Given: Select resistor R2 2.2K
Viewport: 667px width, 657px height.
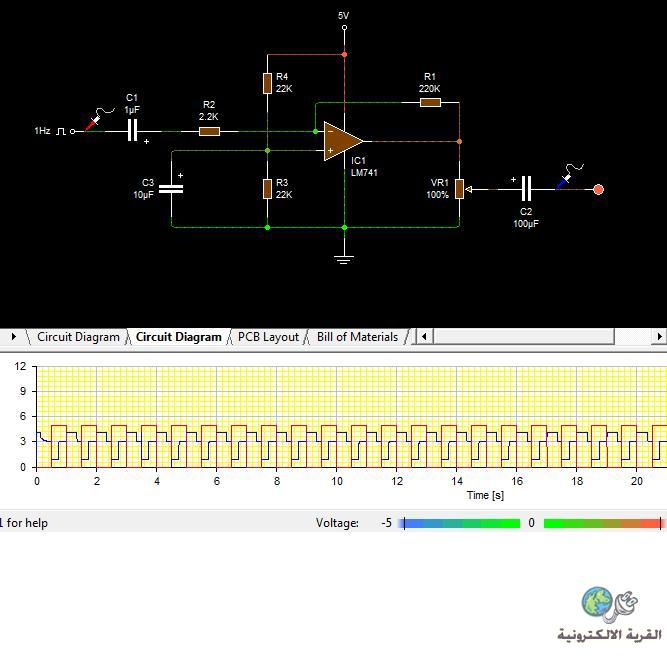Looking at the screenshot, I should (x=209, y=131).
